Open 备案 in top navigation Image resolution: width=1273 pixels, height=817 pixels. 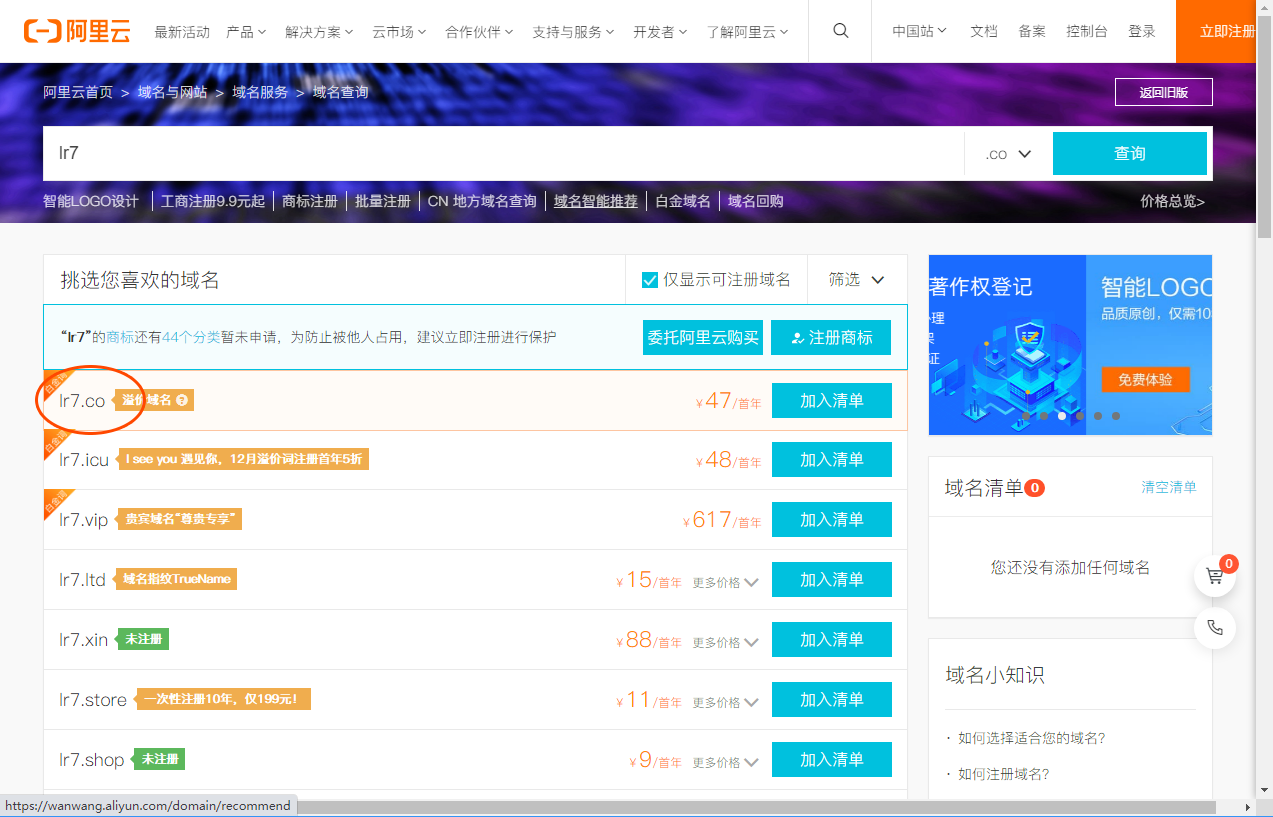pos(1032,31)
